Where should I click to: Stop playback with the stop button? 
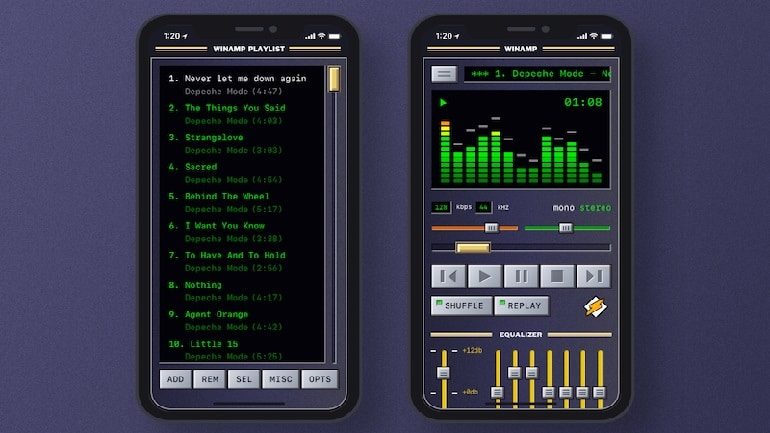(557, 276)
